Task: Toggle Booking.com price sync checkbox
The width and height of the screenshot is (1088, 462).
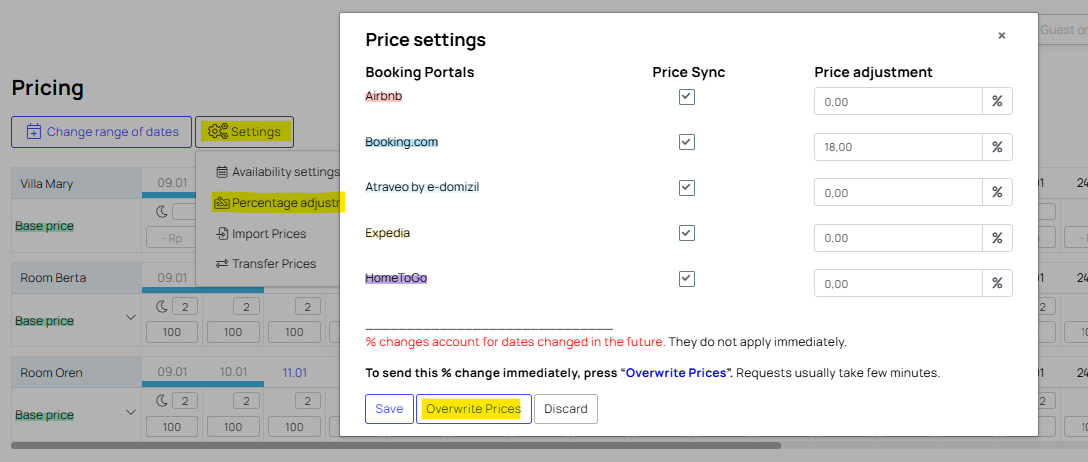Action: [x=687, y=142]
